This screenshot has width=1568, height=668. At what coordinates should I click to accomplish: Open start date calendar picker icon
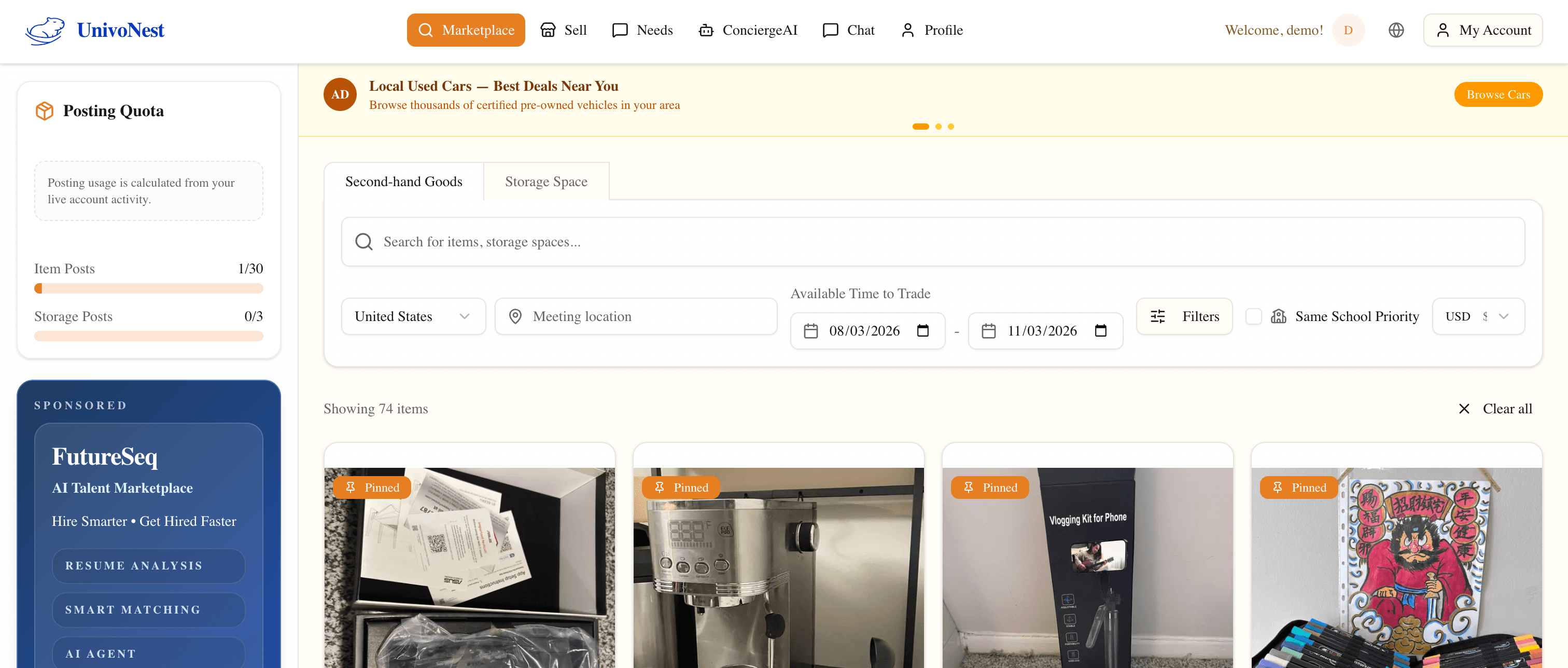[923, 331]
